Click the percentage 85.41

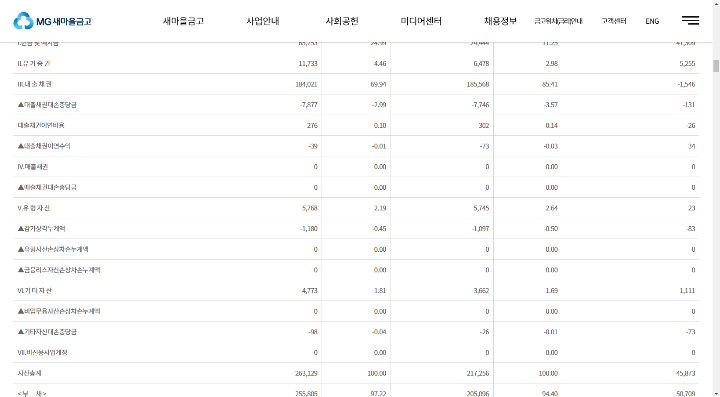tap(550, 84)
